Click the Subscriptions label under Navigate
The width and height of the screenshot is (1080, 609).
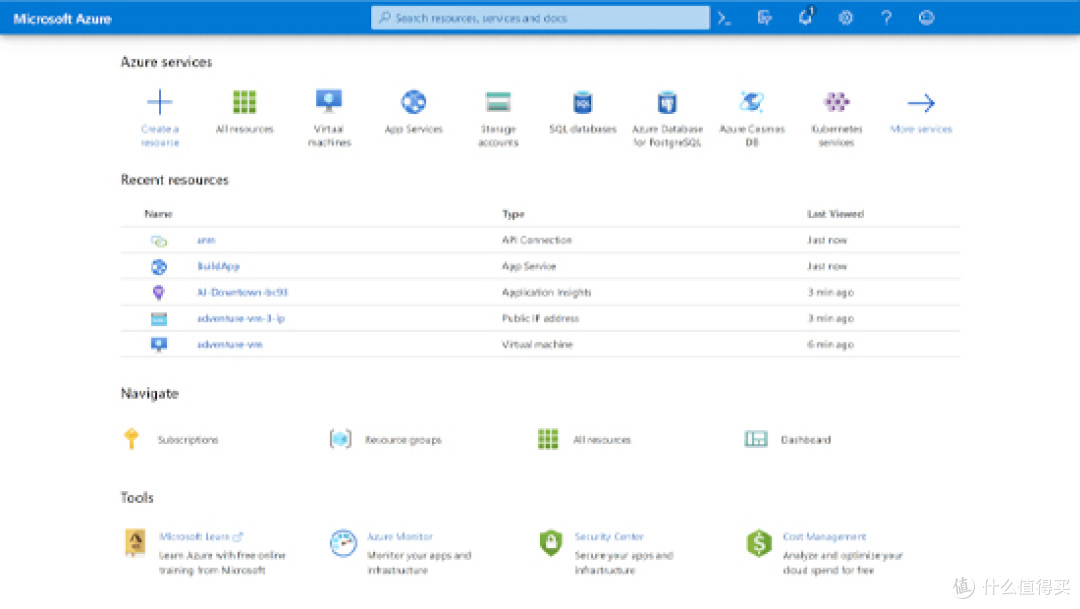coord(187,440)
